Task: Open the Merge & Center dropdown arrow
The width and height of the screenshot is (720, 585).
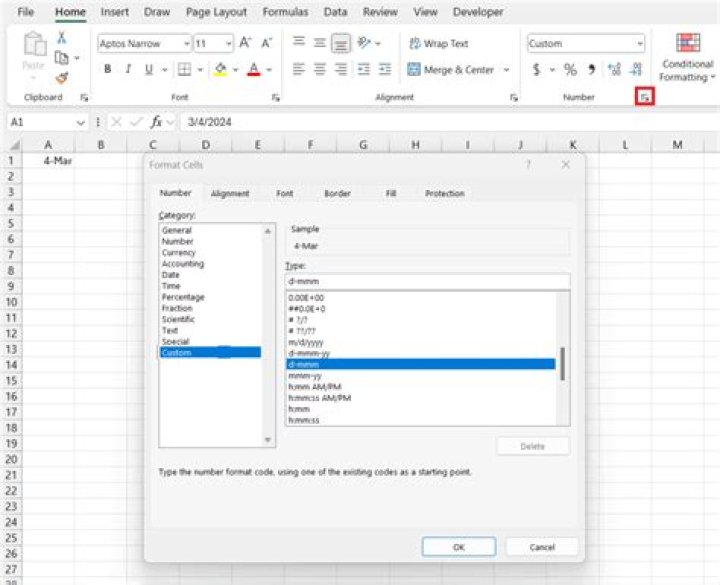Action: click(x=506, y=70)
